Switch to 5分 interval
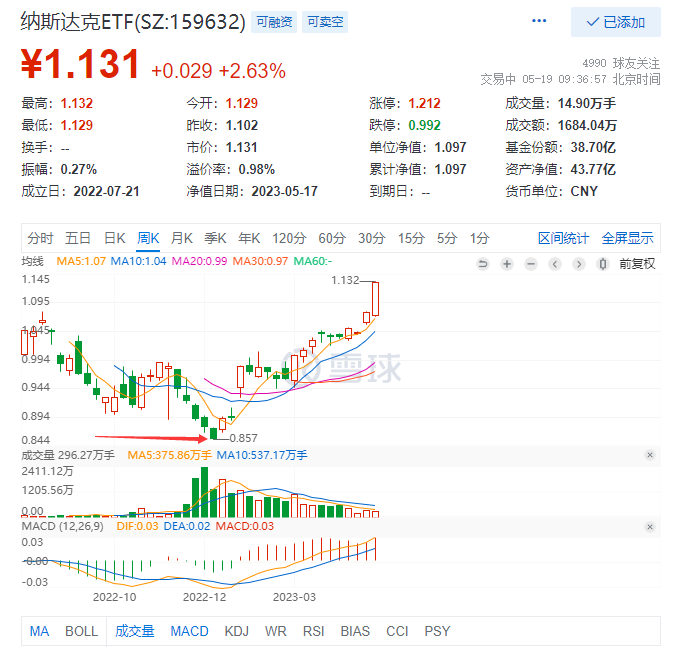676x657 pixels. [447, 238]
